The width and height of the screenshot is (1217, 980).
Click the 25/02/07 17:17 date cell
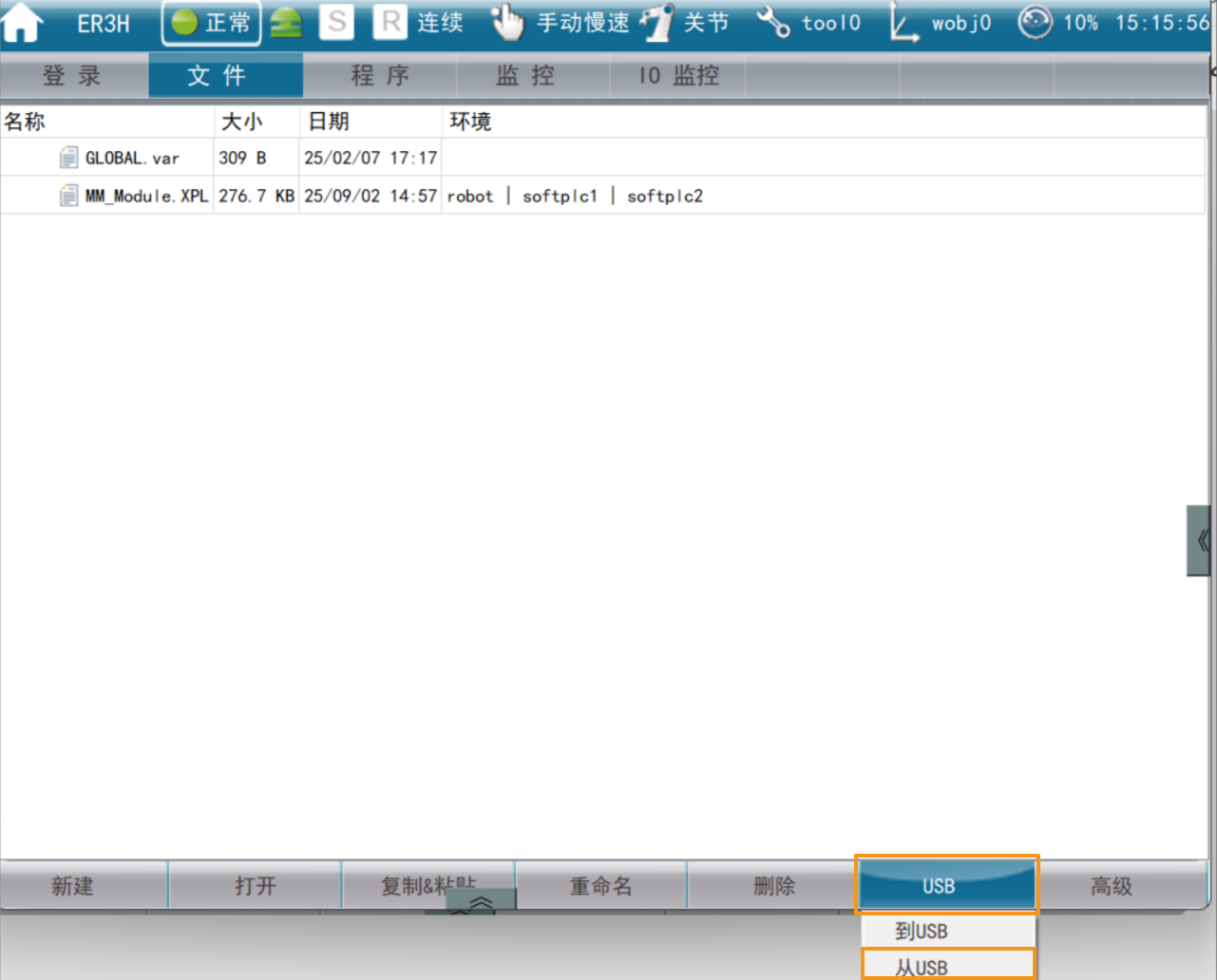pos(371,159)
